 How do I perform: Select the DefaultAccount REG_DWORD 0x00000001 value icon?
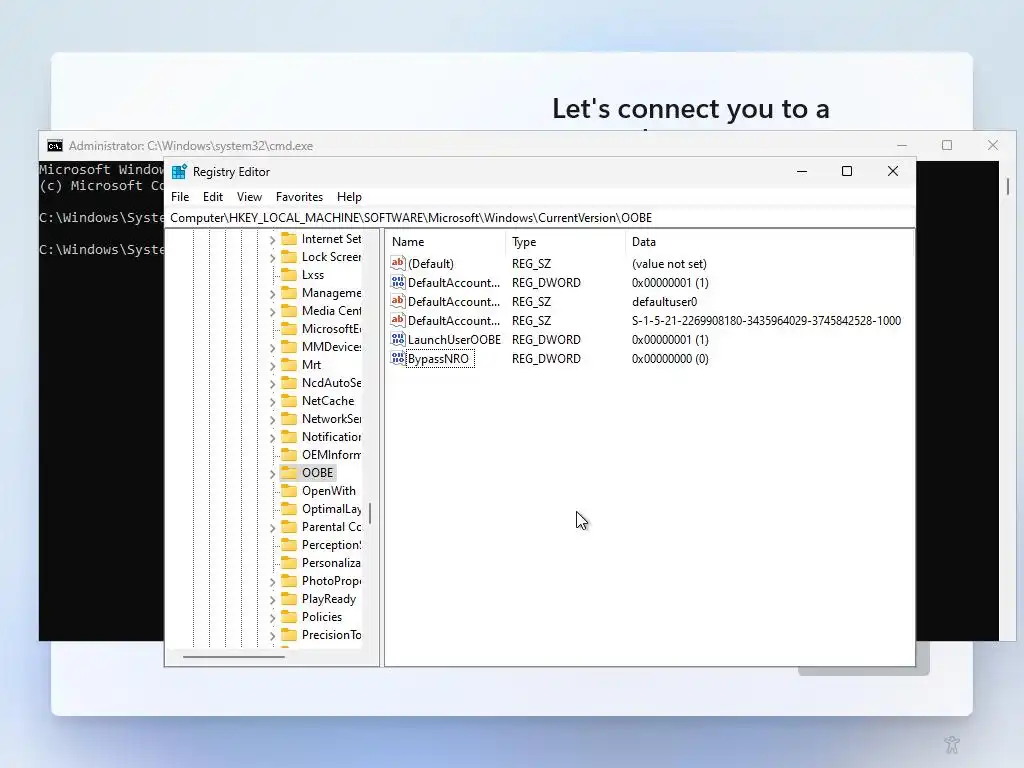(398, 282)
